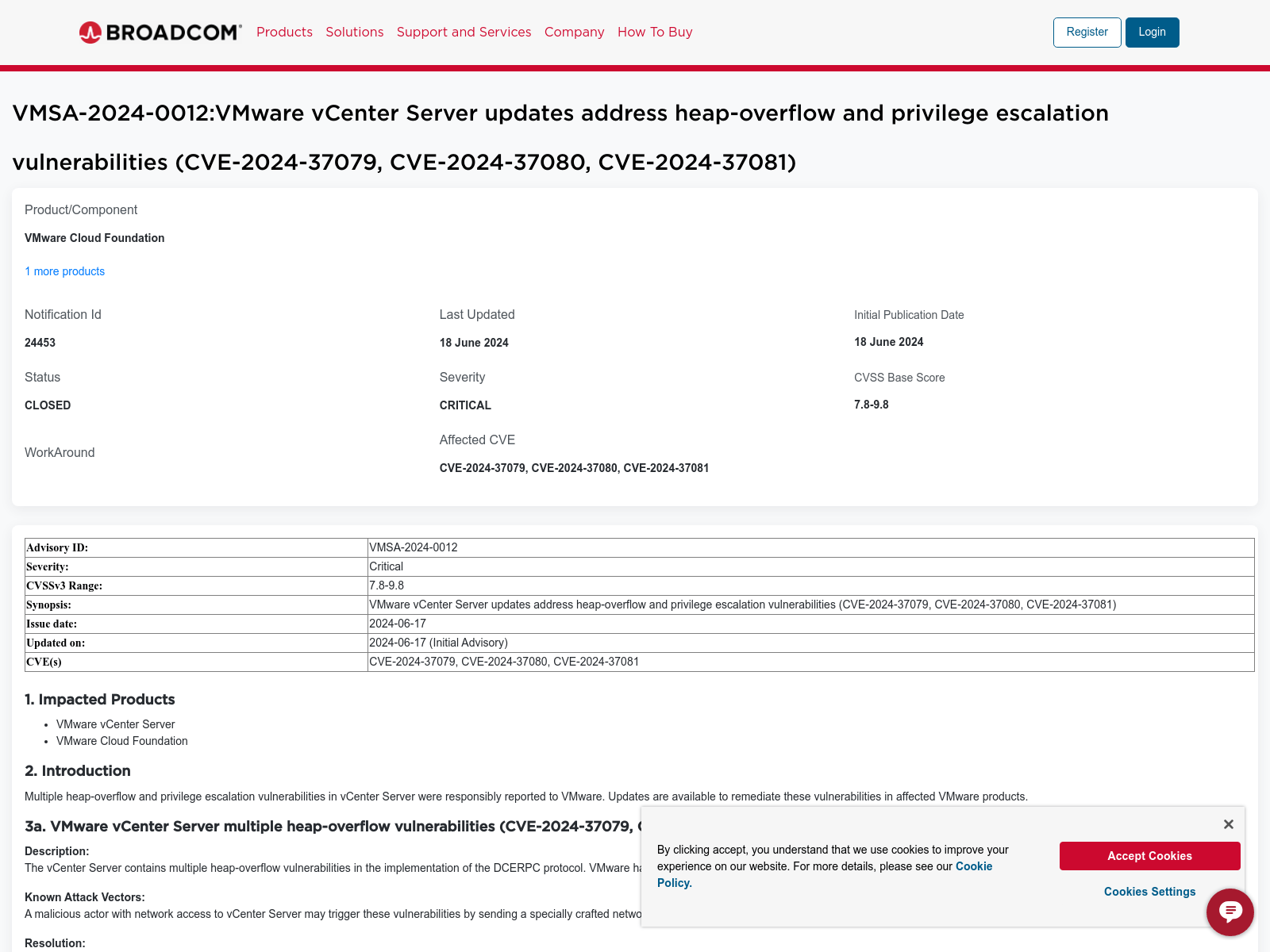The image size is (1270, 952).
Task: Open the live chat bubble icon
Action: (1230, 912)
